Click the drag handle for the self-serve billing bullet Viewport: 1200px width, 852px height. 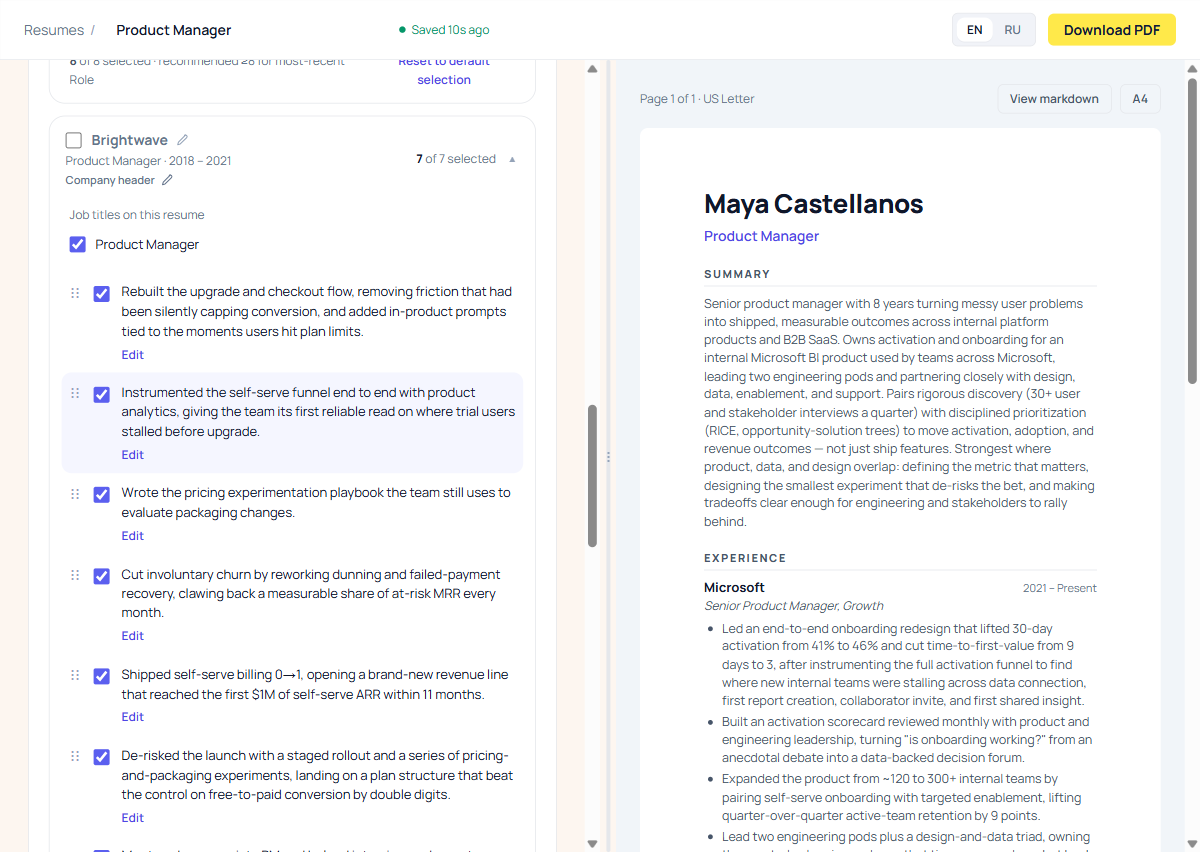75,676
